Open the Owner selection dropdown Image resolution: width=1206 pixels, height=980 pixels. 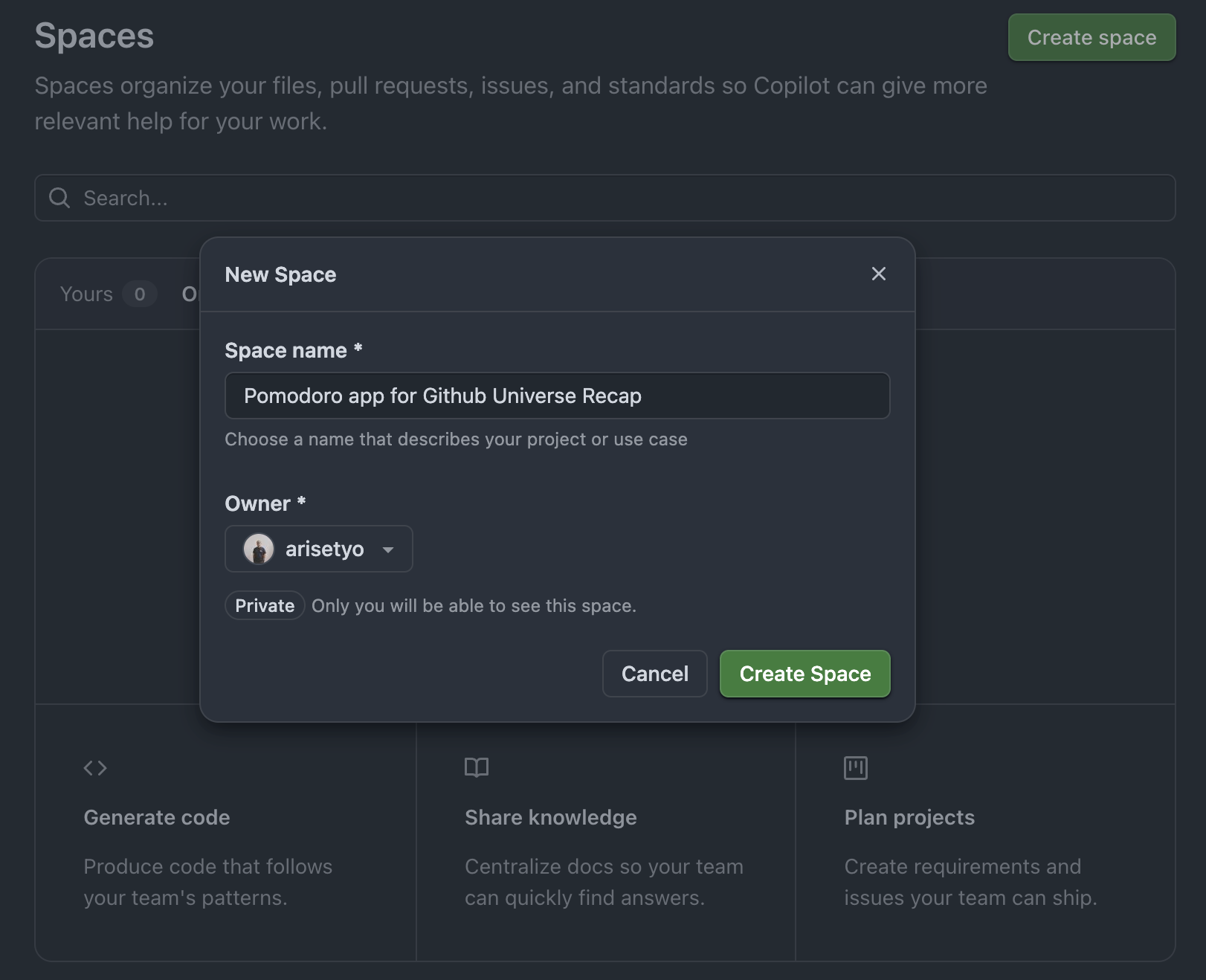318,549
